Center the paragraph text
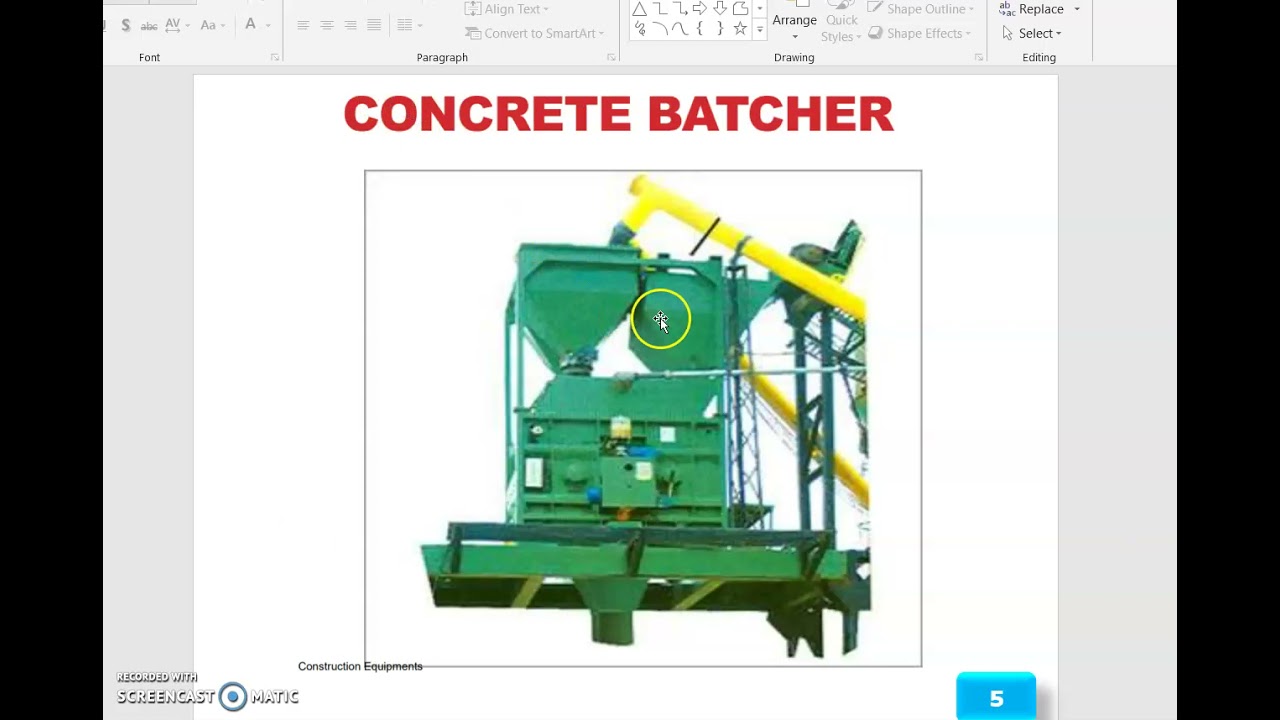 coord(327,25)
